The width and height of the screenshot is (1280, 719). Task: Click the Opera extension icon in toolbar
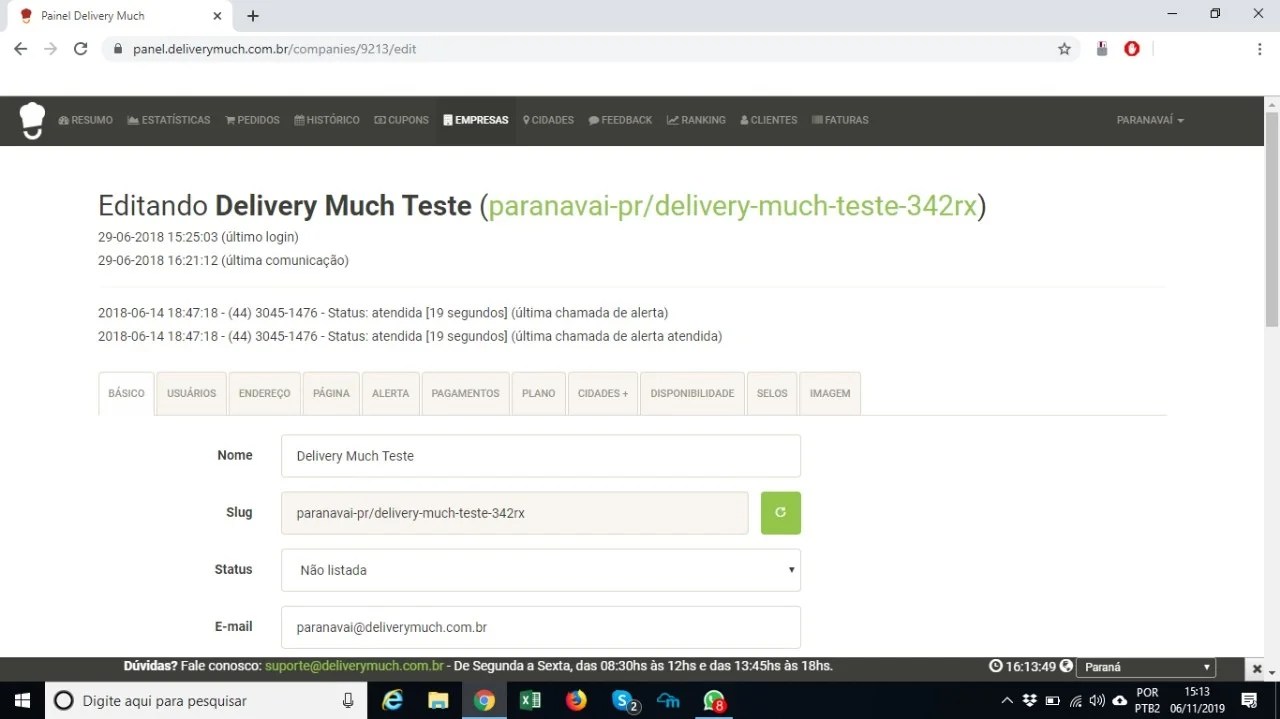pyautogui.click(x=1132, y=48)
